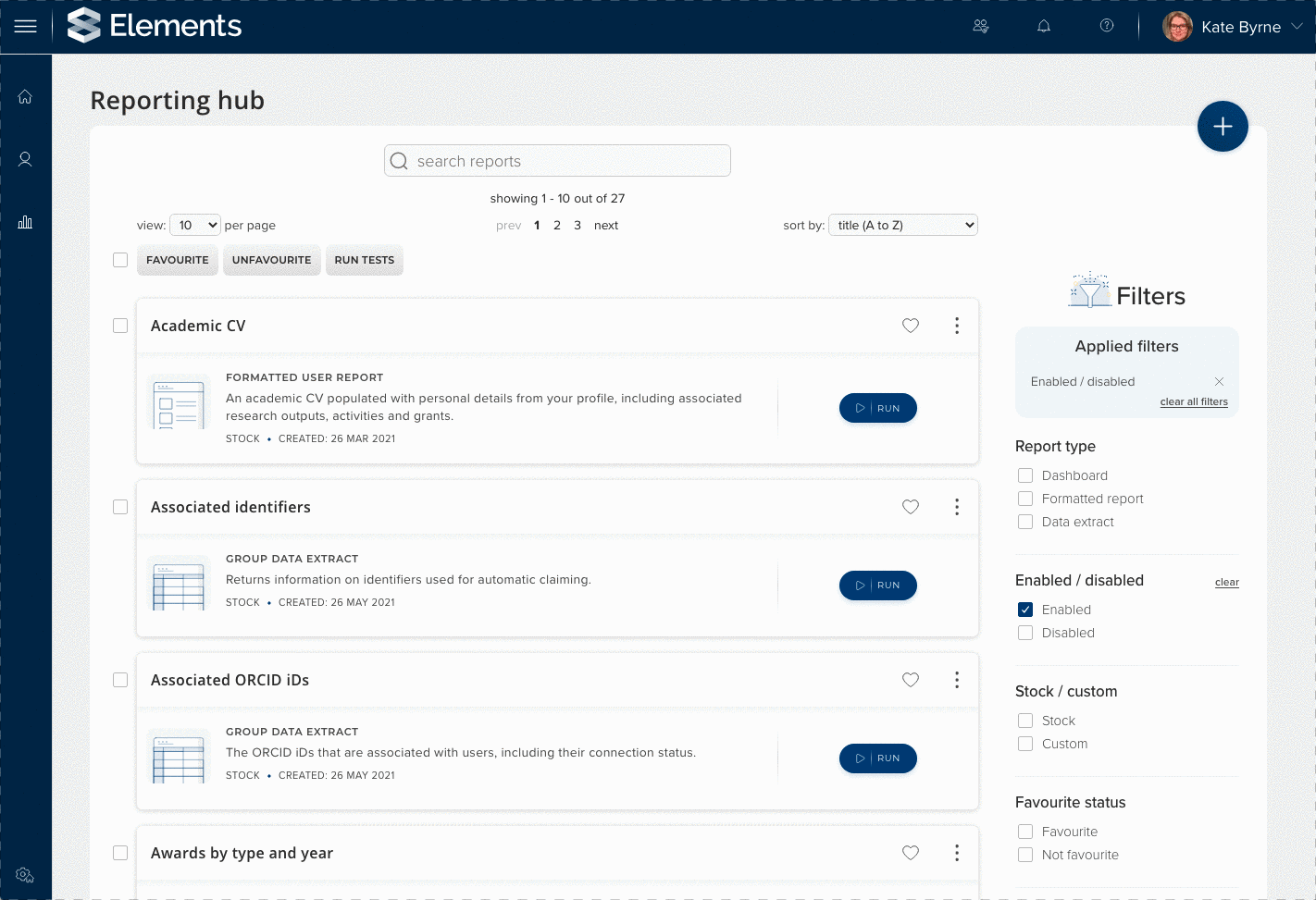
Task: Open the per page view dropdown
Action: pos(195,225)
